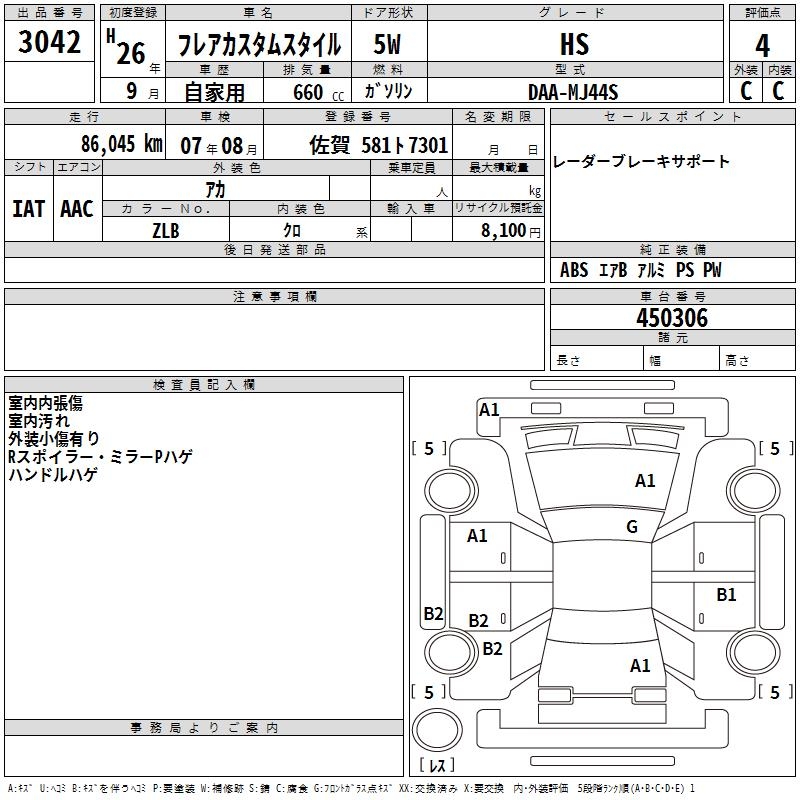The height and width of the screenshot is (800, 800).
Task: Select the 注意事項欄 header
Action: (x=275, y=296)
